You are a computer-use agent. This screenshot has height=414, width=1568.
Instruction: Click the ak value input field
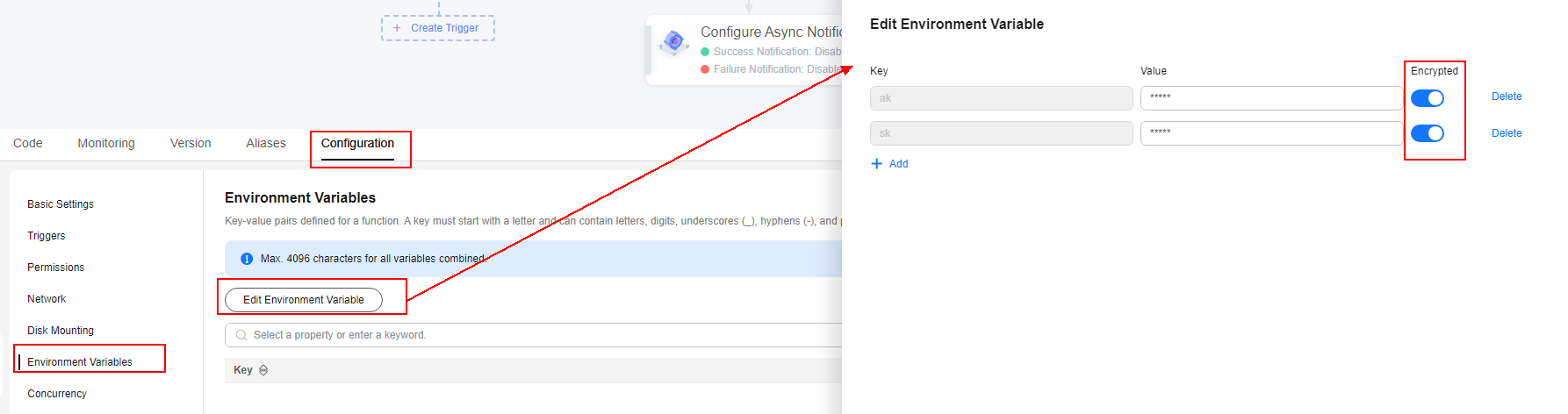pyautogui.click(x=1270, y=98)
